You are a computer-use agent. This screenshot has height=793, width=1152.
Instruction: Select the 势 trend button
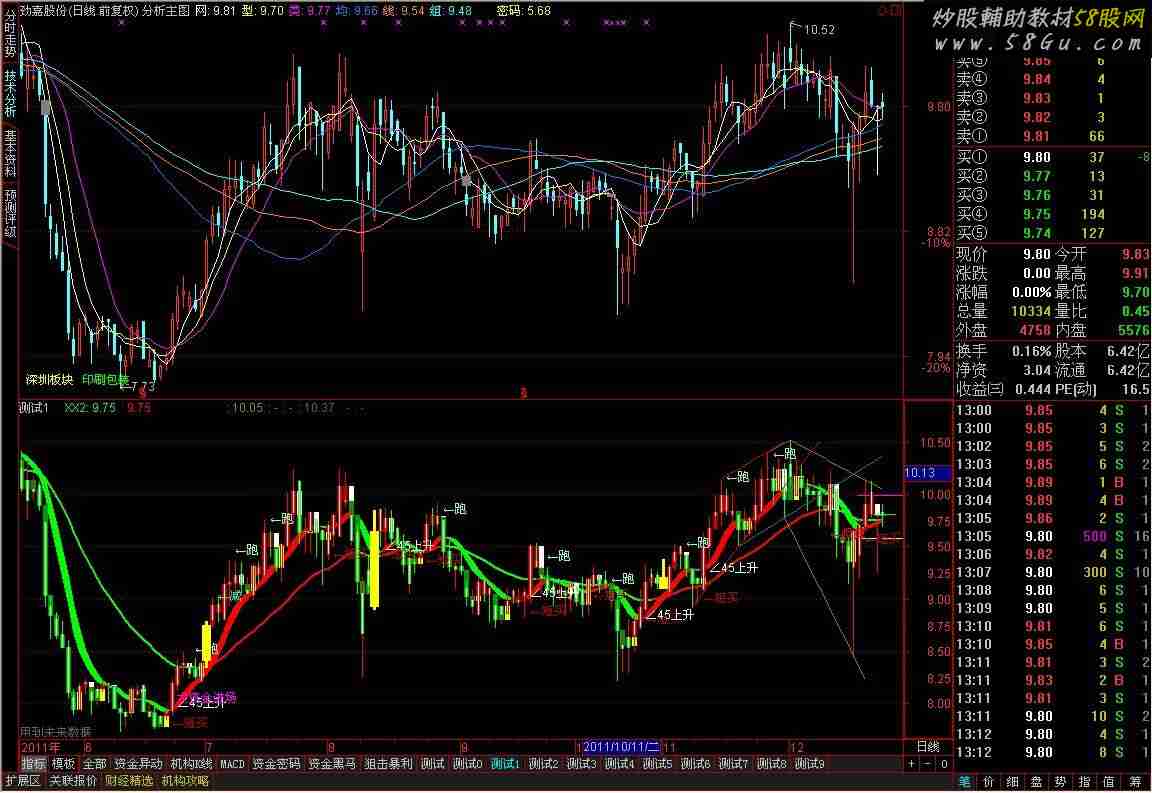(1062, 781)
